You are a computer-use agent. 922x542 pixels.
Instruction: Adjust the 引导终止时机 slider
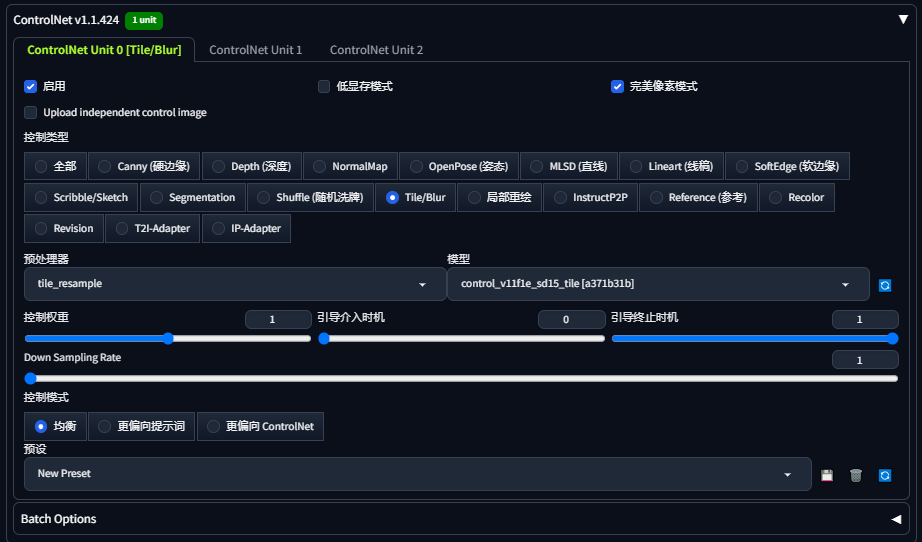(x=755, y=339)
